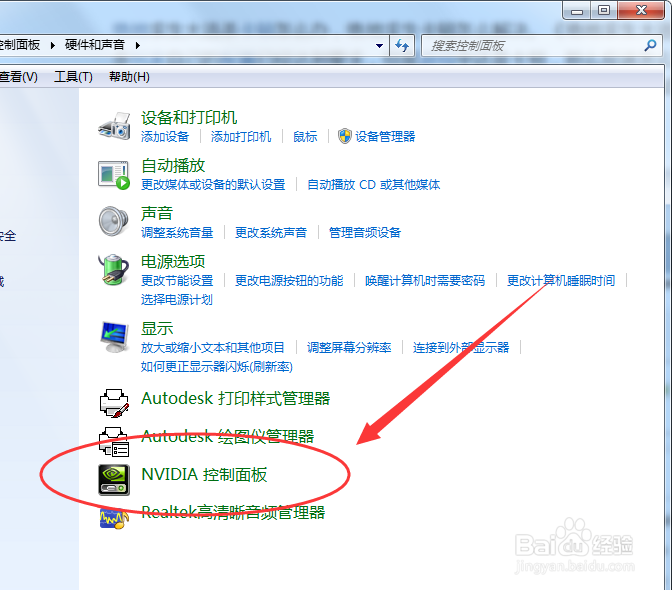This screenshot has width=672, height=590.
Task: Click the search magnifier icon
Action: [x=650, y=45]
